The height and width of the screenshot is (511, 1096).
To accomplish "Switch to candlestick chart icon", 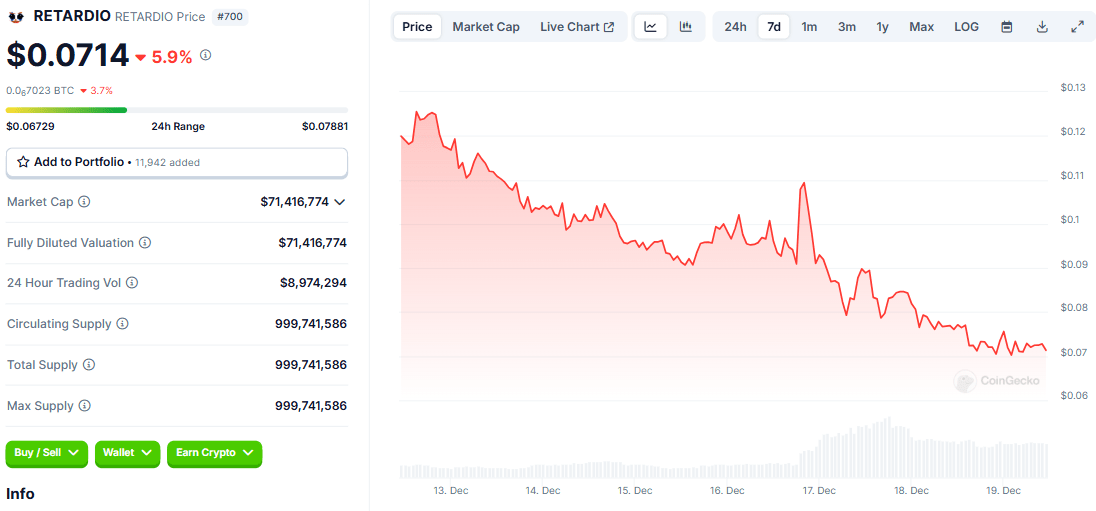I will 686,27.
